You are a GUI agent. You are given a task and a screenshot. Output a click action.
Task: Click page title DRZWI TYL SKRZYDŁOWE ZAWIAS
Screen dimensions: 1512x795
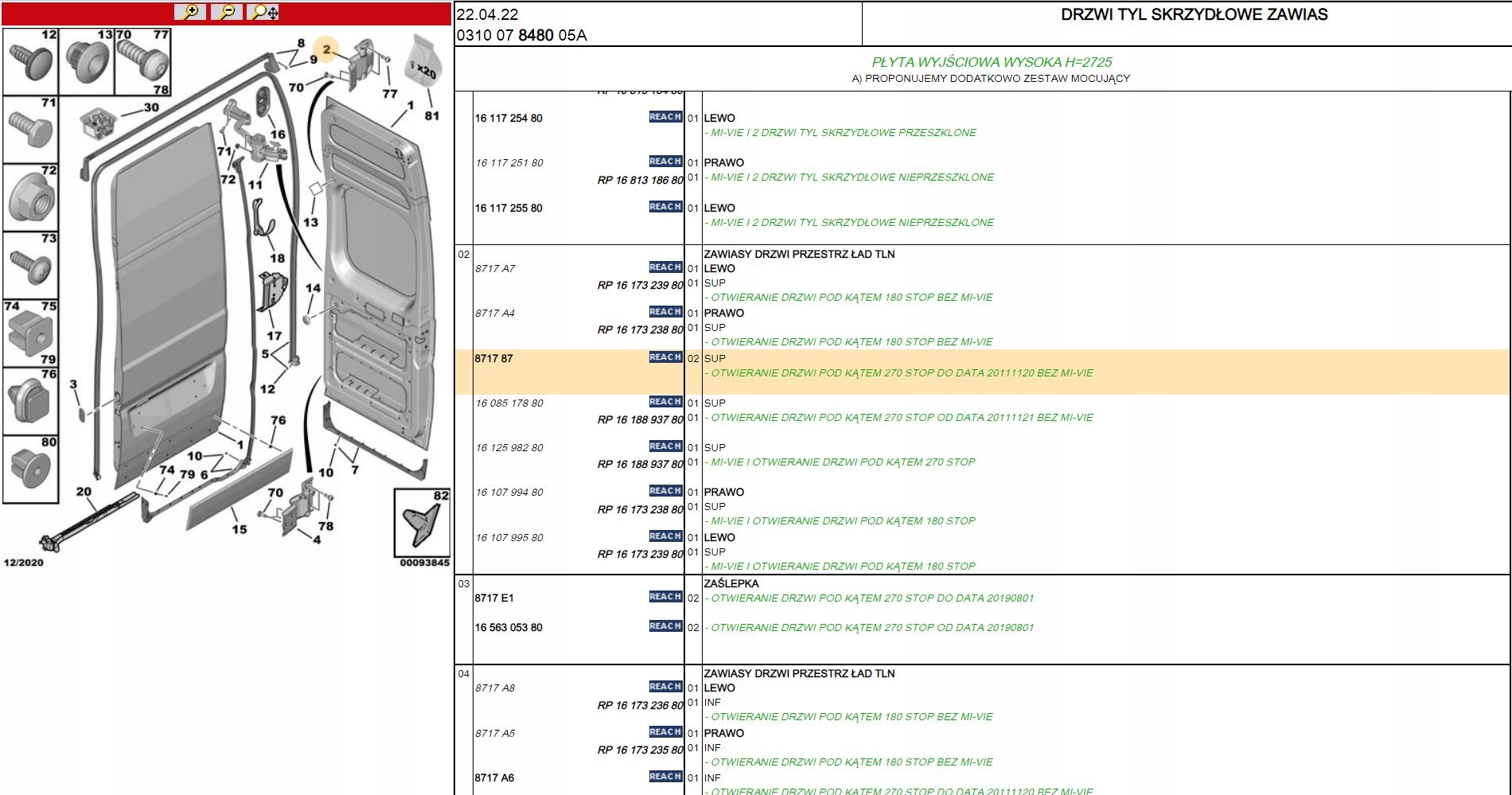pos(1194,14)
